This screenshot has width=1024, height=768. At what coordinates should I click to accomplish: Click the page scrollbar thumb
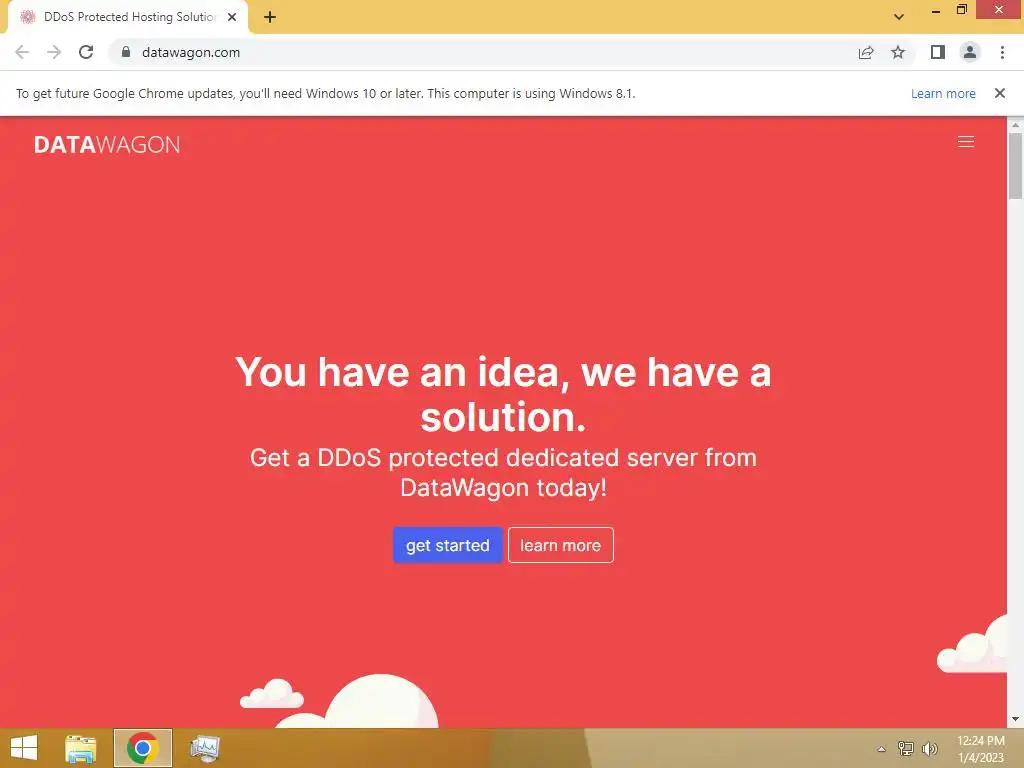coord(1015,166)
